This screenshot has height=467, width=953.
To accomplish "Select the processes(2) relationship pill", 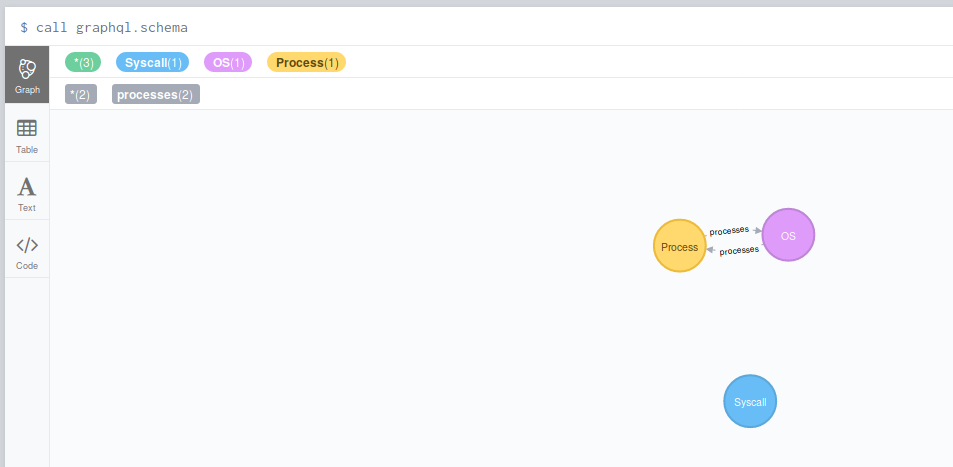I will coord(156,94).
